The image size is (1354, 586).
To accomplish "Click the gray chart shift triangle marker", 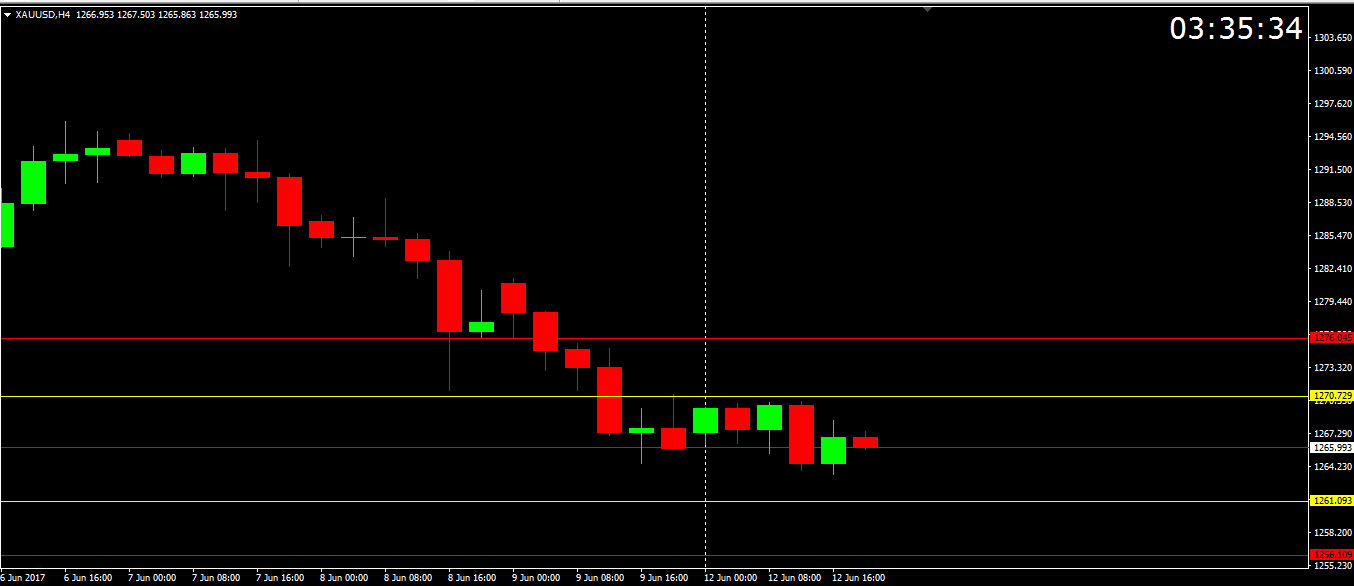I will pos(928,9).
